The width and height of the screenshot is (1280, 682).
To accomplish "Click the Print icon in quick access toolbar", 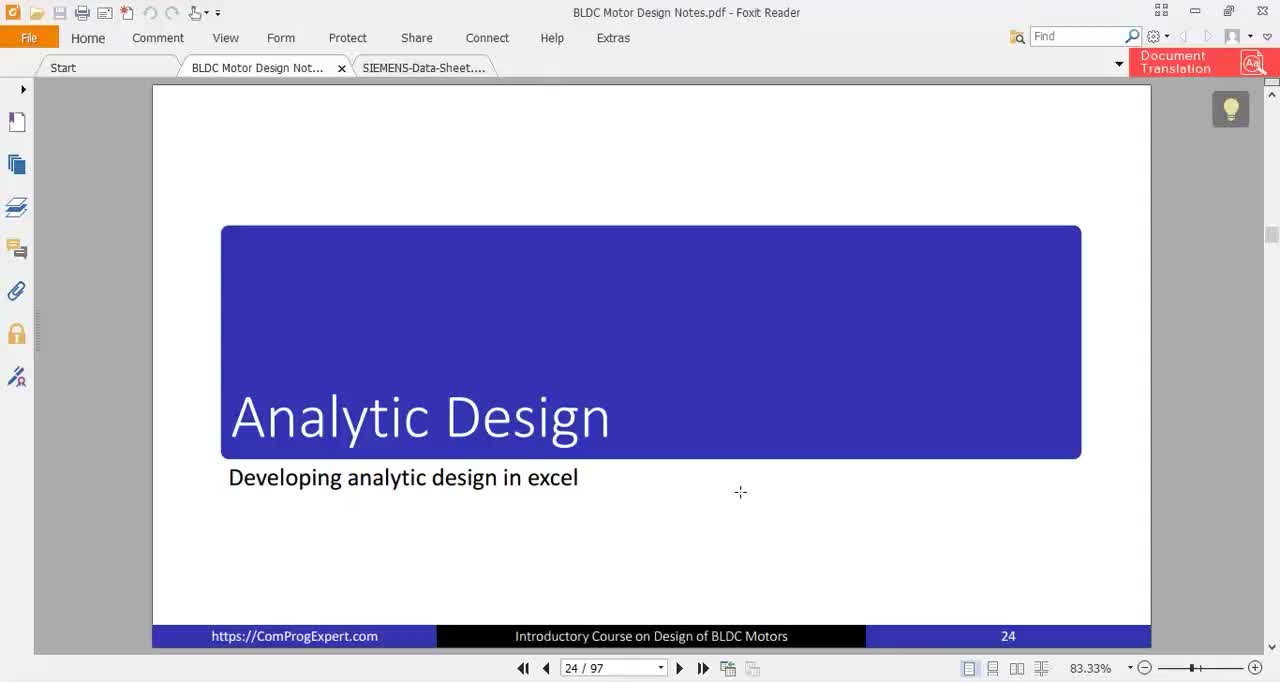I will [x=82, y=13].
